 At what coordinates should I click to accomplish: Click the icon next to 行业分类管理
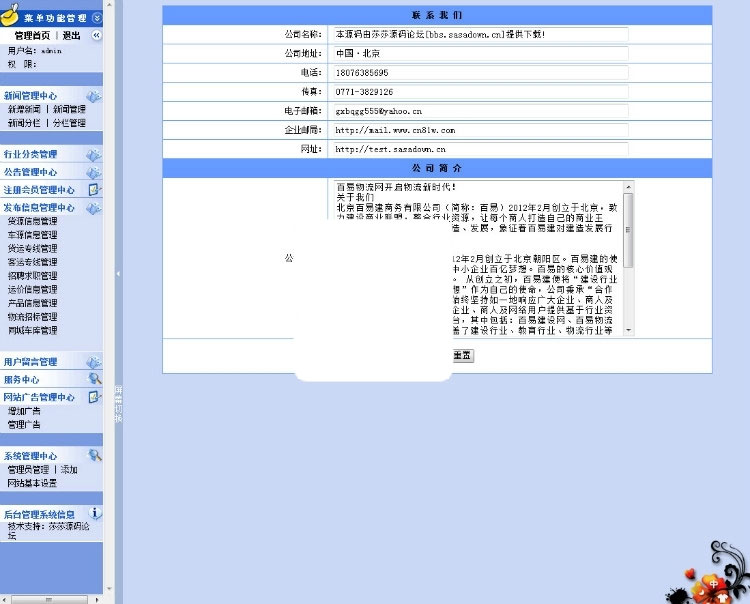tap(93, 155)
